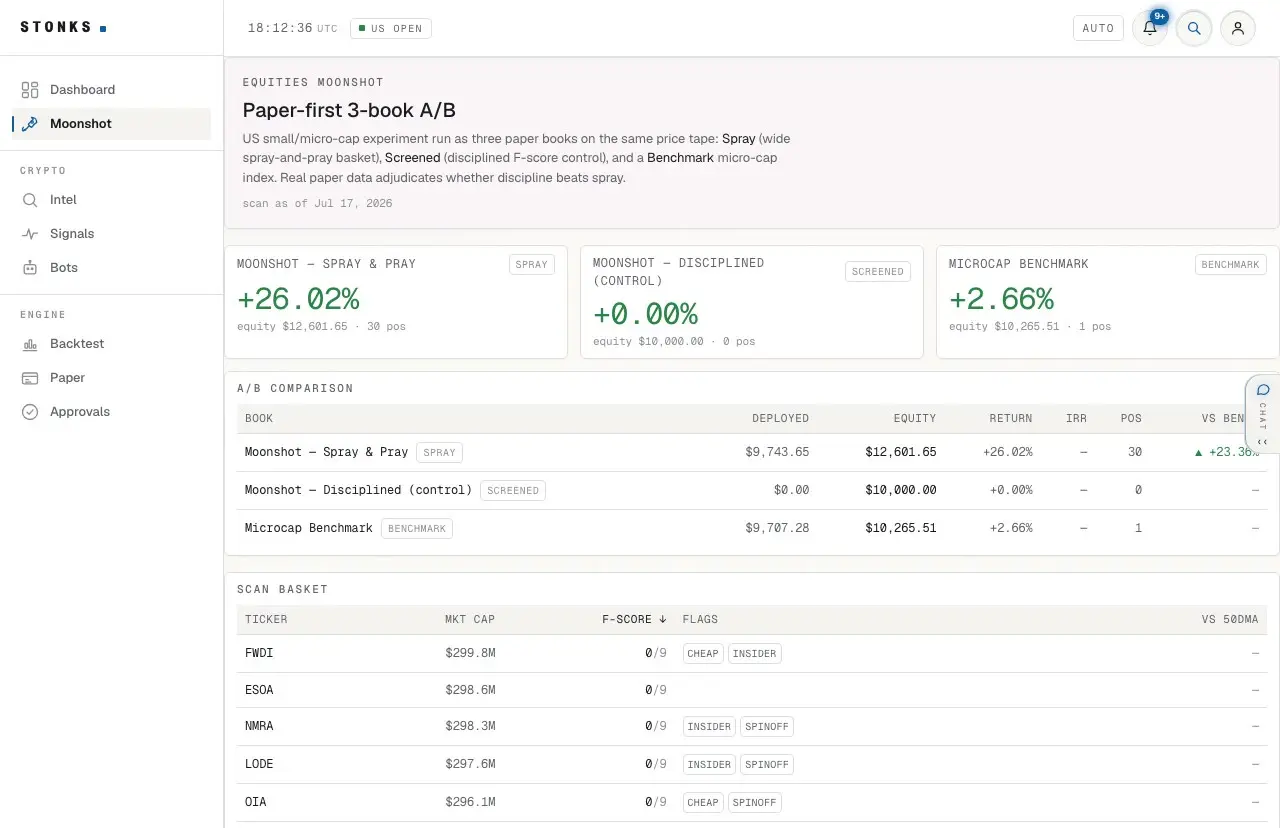Open the Moonshot Spray & Pray card
Image resolution: width=1280 pixels, height=828 pixels.
point(396,302)
